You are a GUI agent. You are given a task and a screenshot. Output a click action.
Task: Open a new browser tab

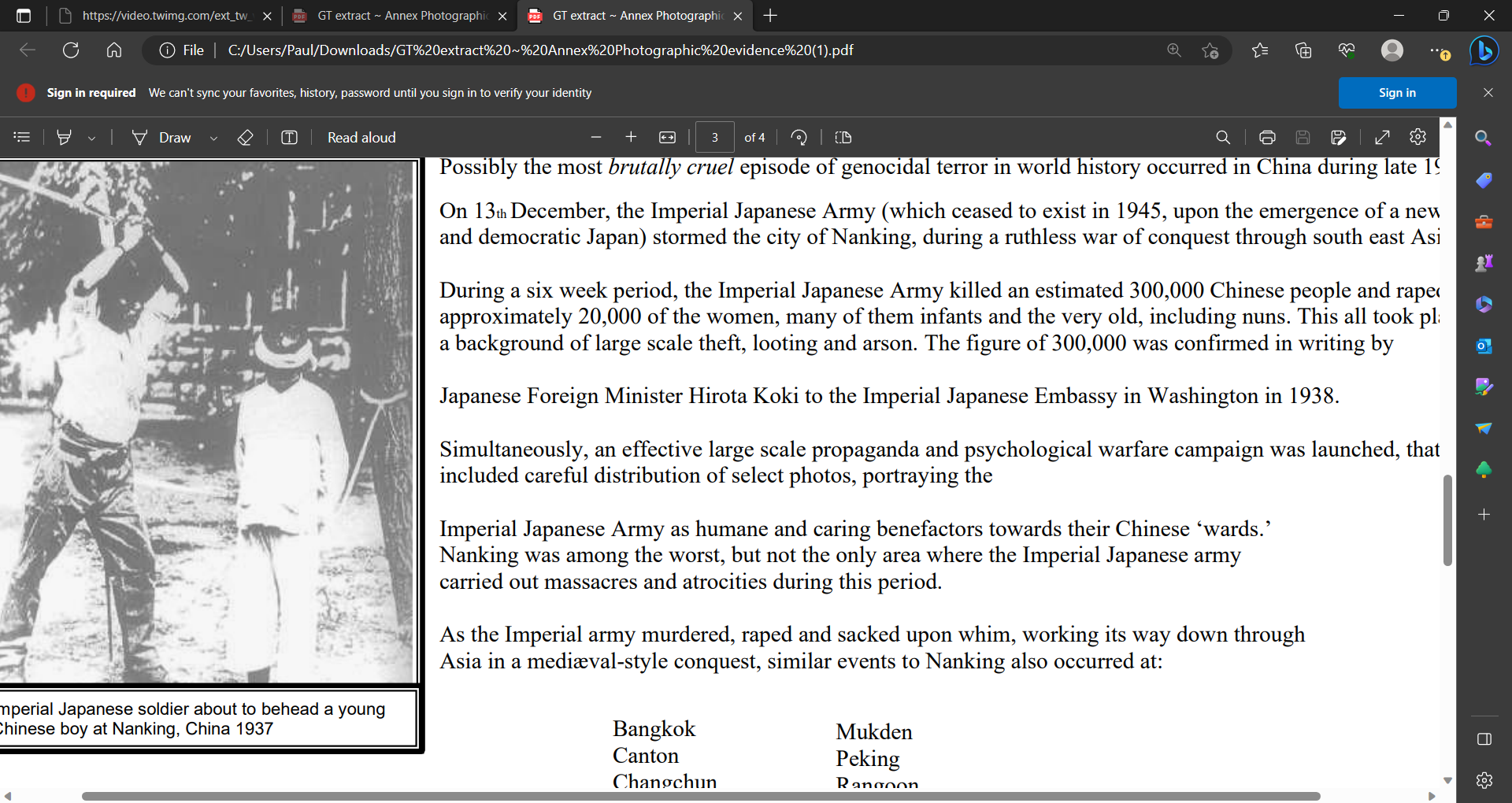[770, 16]
